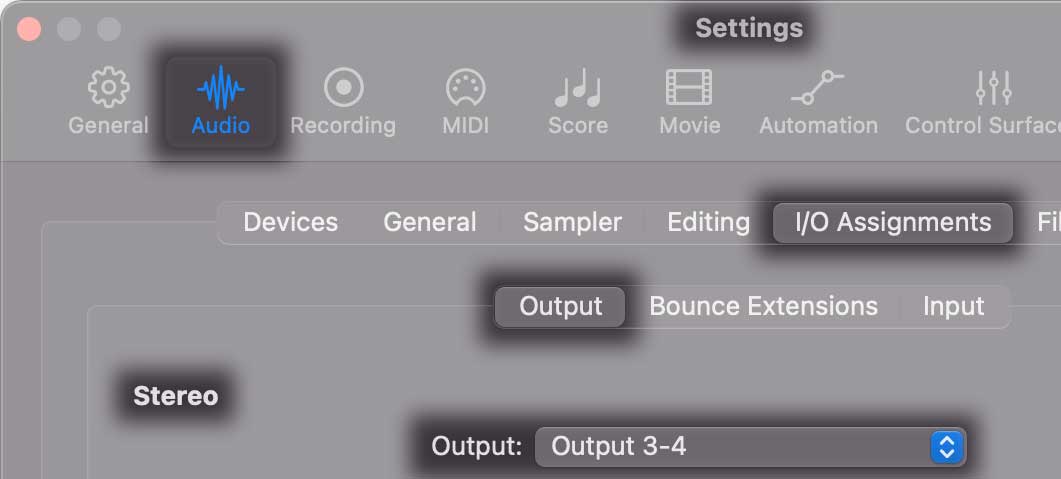This screenshot has width=1061, height=479.
Task: Open the Automation settings pane
Action: coord(818,90)
